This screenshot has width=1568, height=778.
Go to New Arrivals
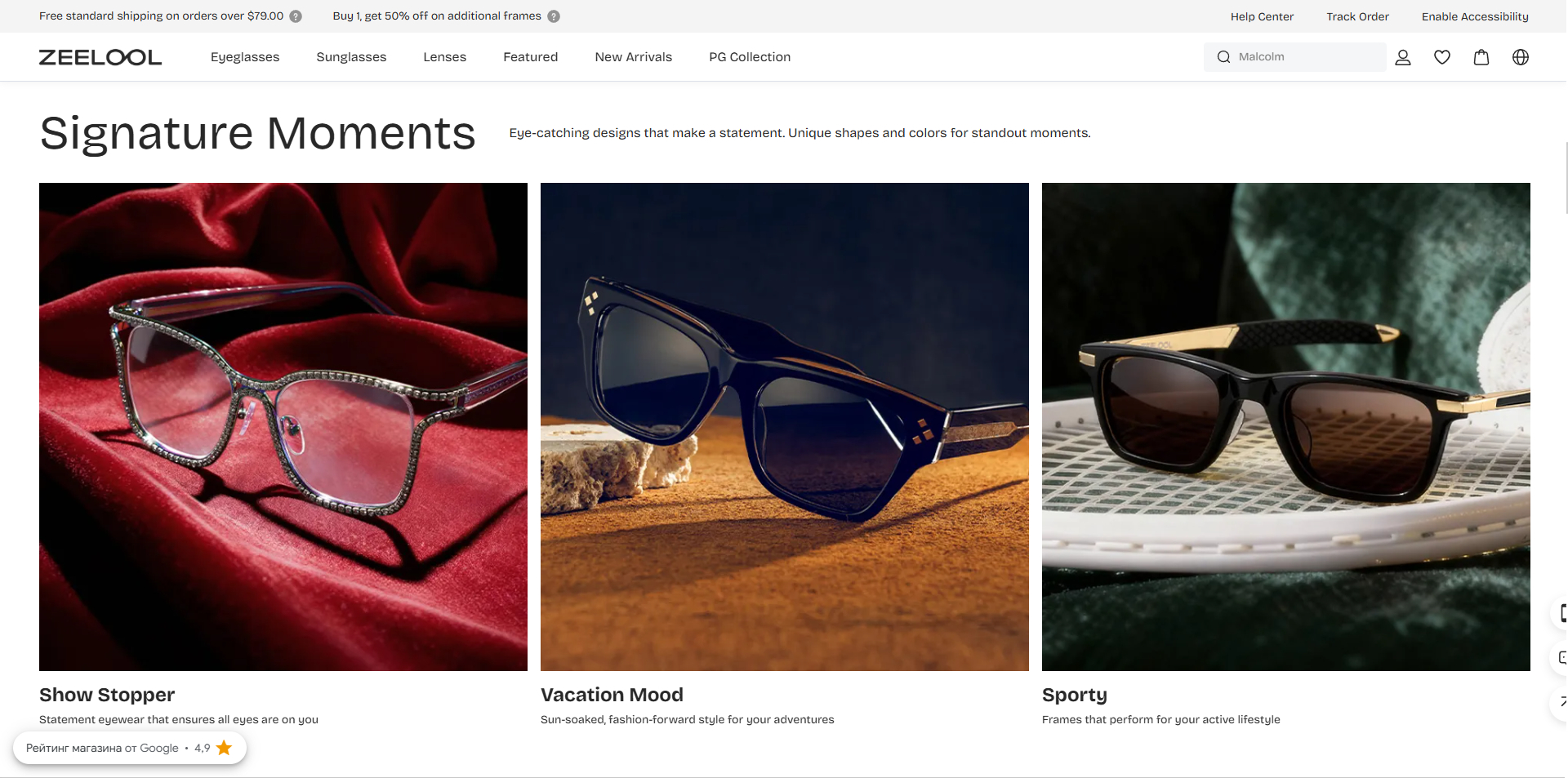pos(633,57)
